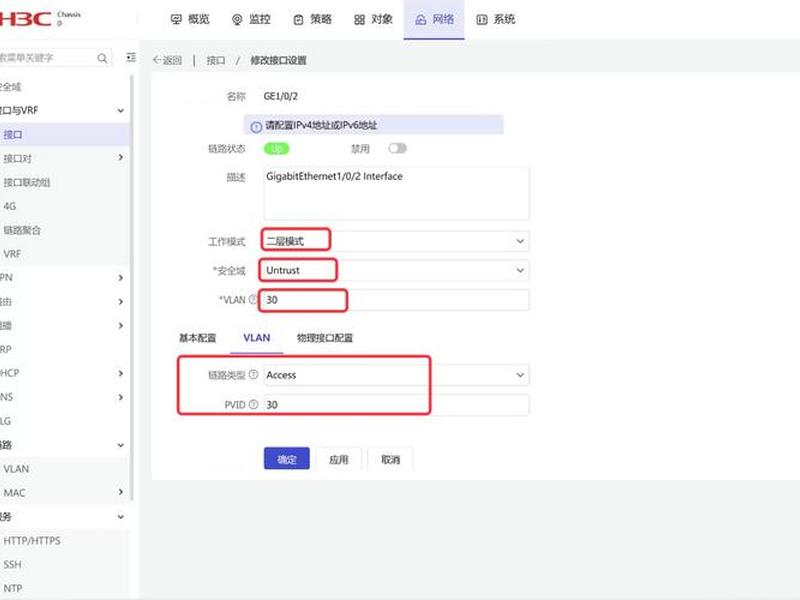Open the 概览 top menu
This screenshot has height=600, width=800.
tap(190, 19)
